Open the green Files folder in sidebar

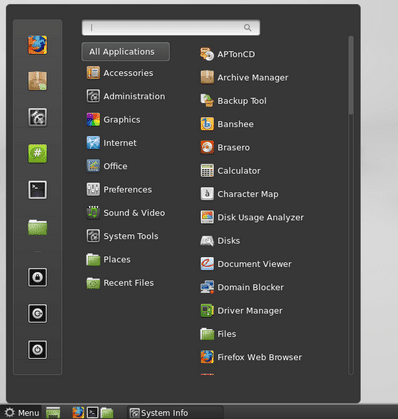tap(37, 227)
